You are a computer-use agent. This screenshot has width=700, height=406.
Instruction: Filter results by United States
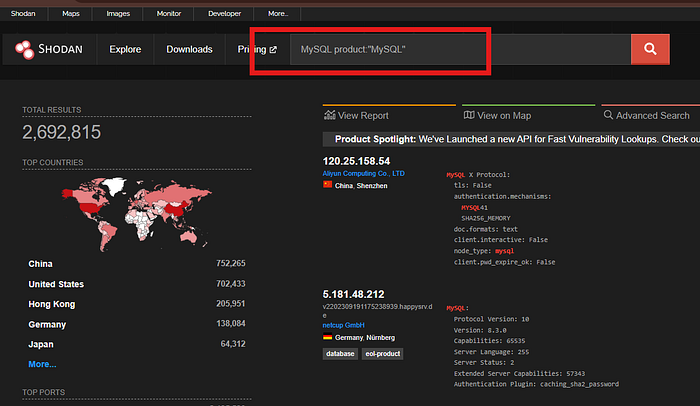pyautogui.click(x=56, y=284)
